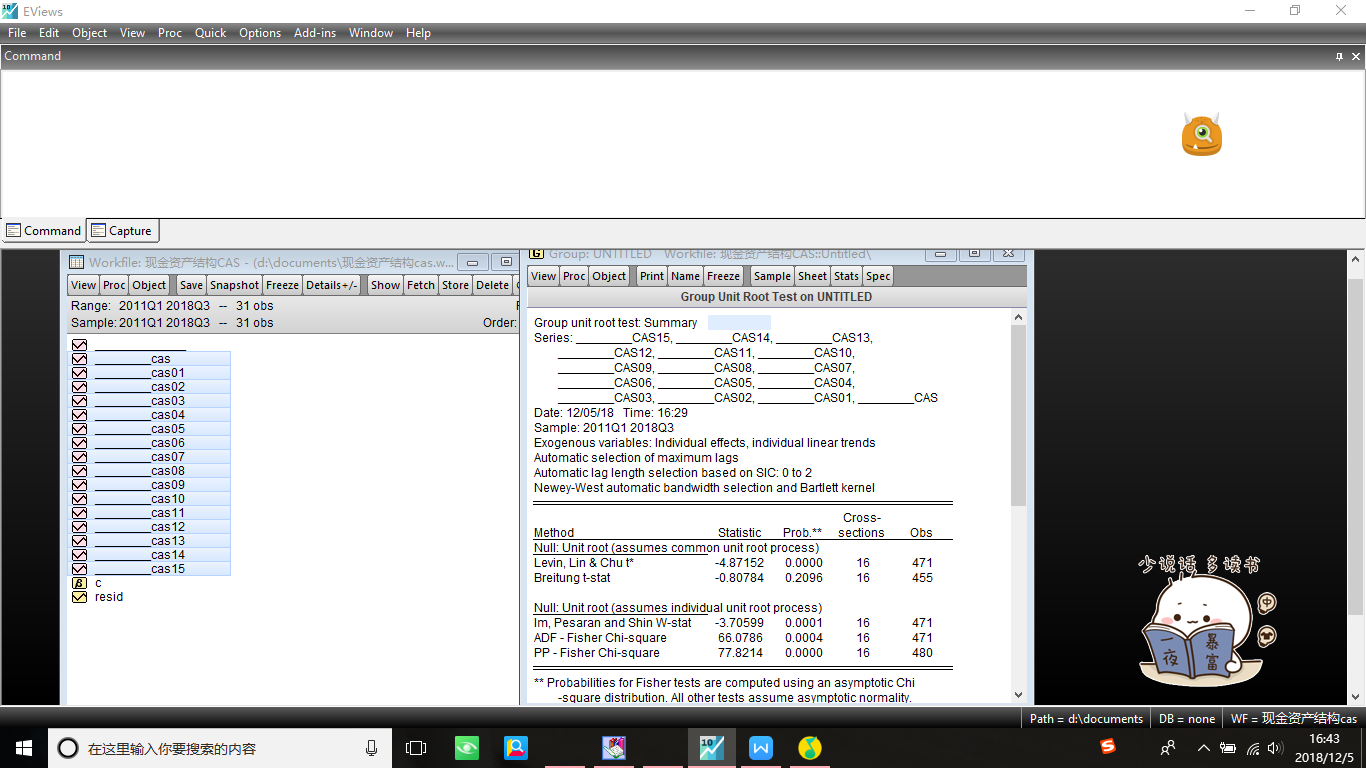The height and width of the screenshot is (768, 1366).
Task: Click the Group window scrollbar down arrow
Action: (1018, 695)
